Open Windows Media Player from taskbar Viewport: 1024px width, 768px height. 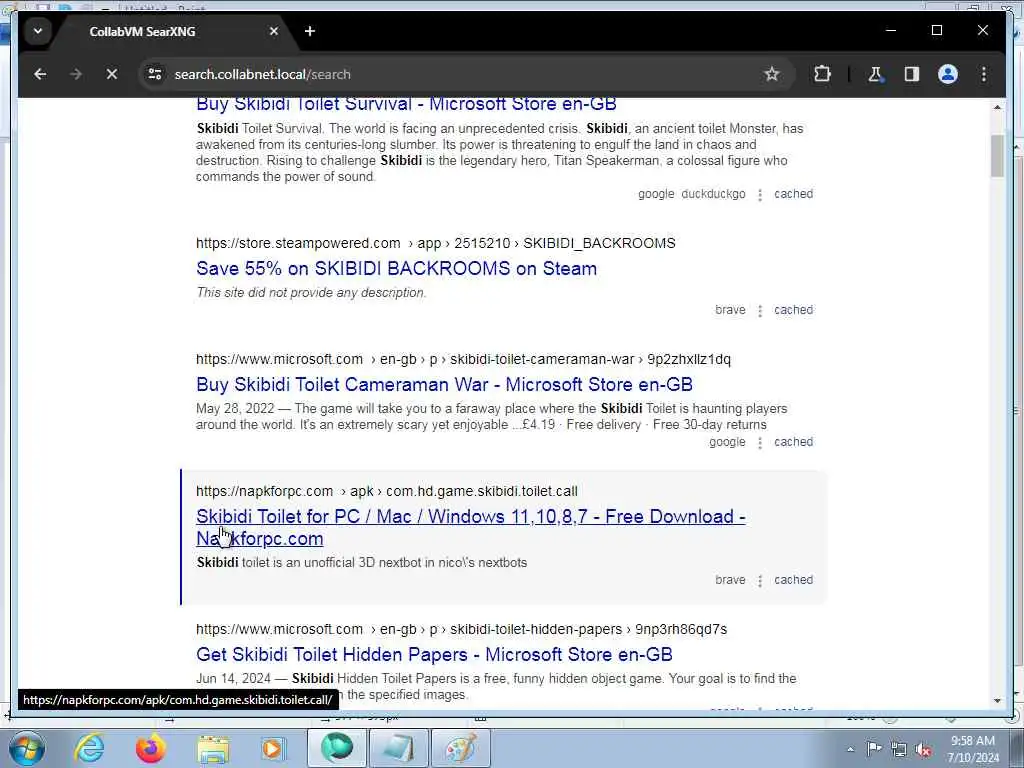(x=274, y=749)
